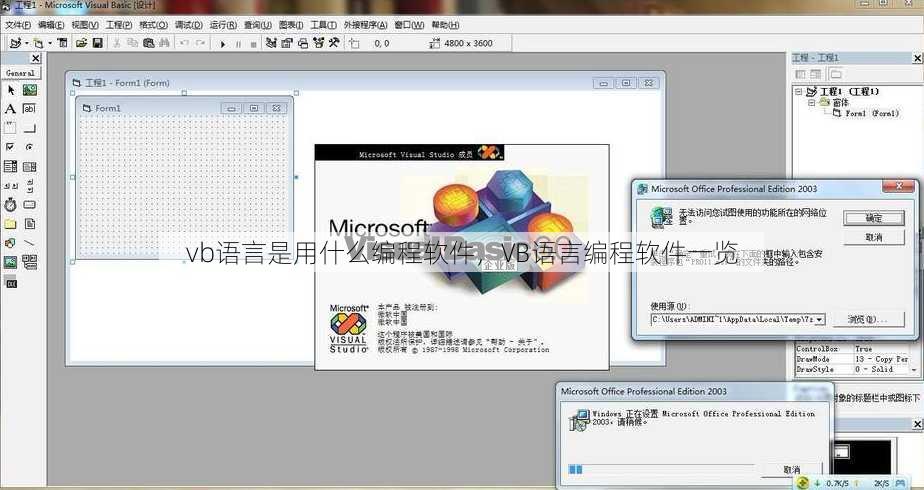Click the Menu Editor toolbar icon
Viewport: 924px width, 490px height.
coord(62,43)
